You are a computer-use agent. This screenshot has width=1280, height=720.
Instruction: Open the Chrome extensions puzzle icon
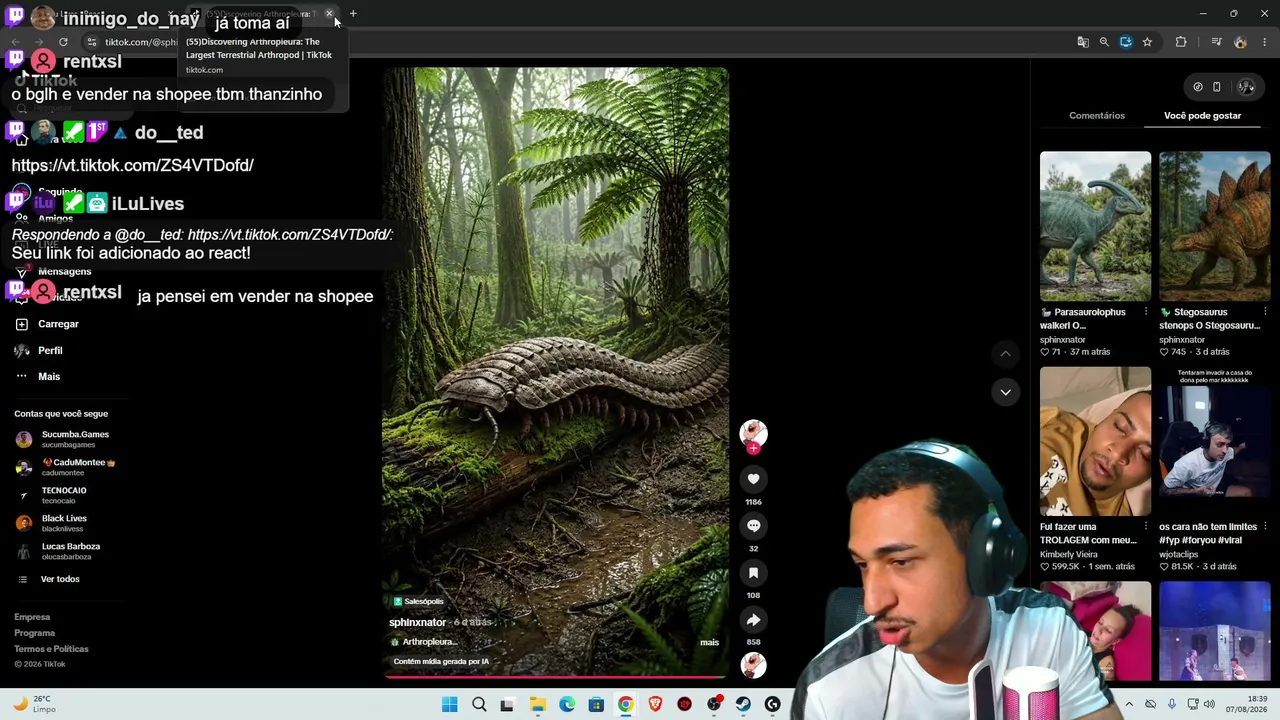1181,42
